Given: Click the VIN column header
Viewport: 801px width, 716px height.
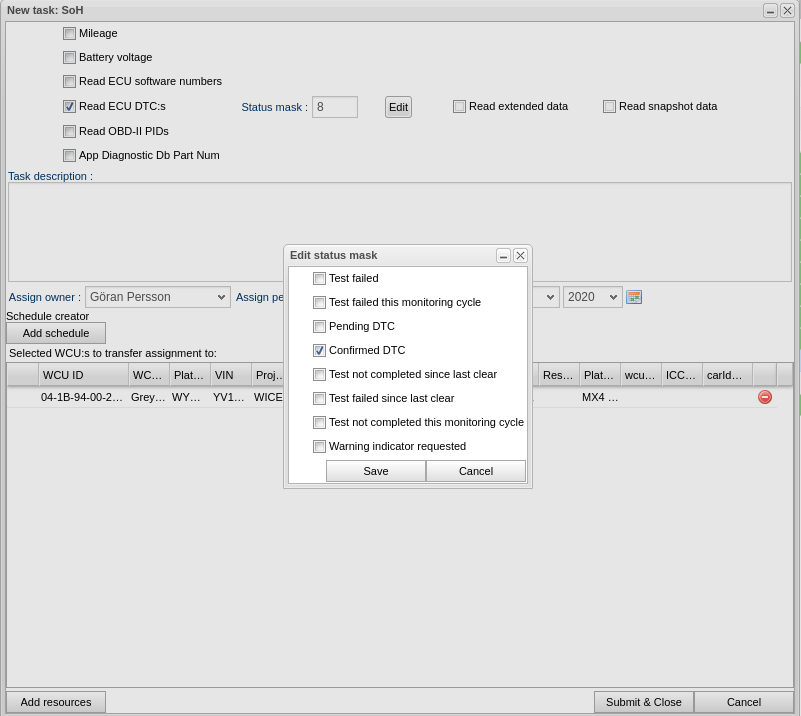Looking at the screenshot, I should tap(230, 375).
